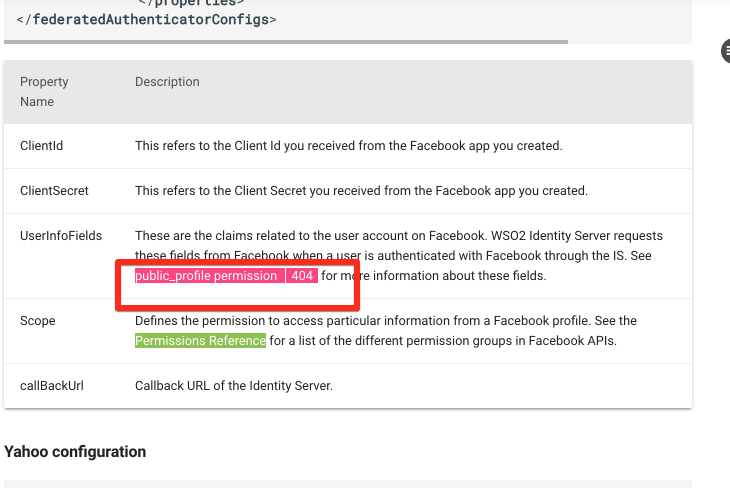Select the ClientSecret property cell
The height and width of the screenshot is (488, 730).
[x=54, y=191]
